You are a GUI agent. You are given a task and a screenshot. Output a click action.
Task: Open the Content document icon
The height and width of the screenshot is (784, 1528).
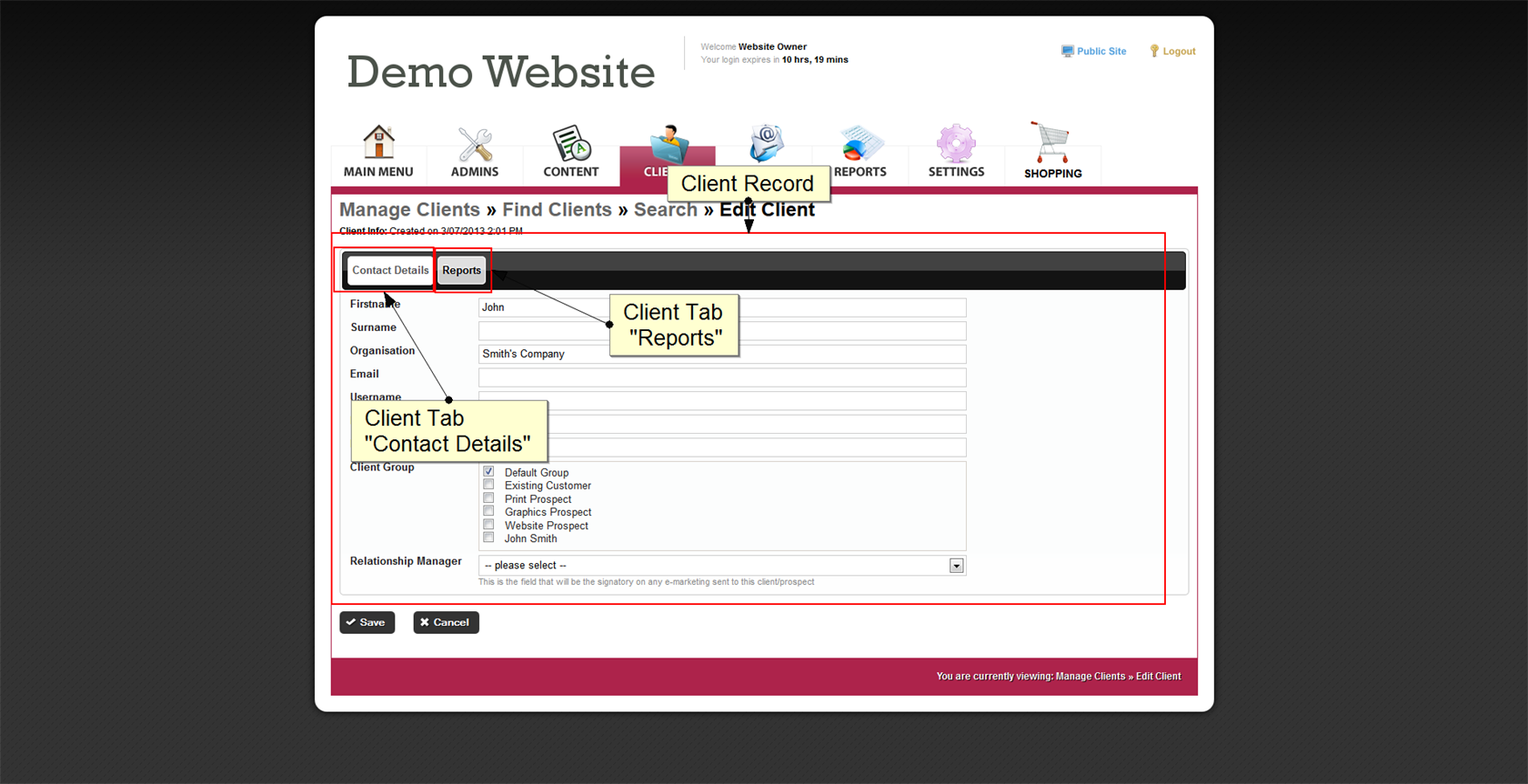[x=571, y=144]
